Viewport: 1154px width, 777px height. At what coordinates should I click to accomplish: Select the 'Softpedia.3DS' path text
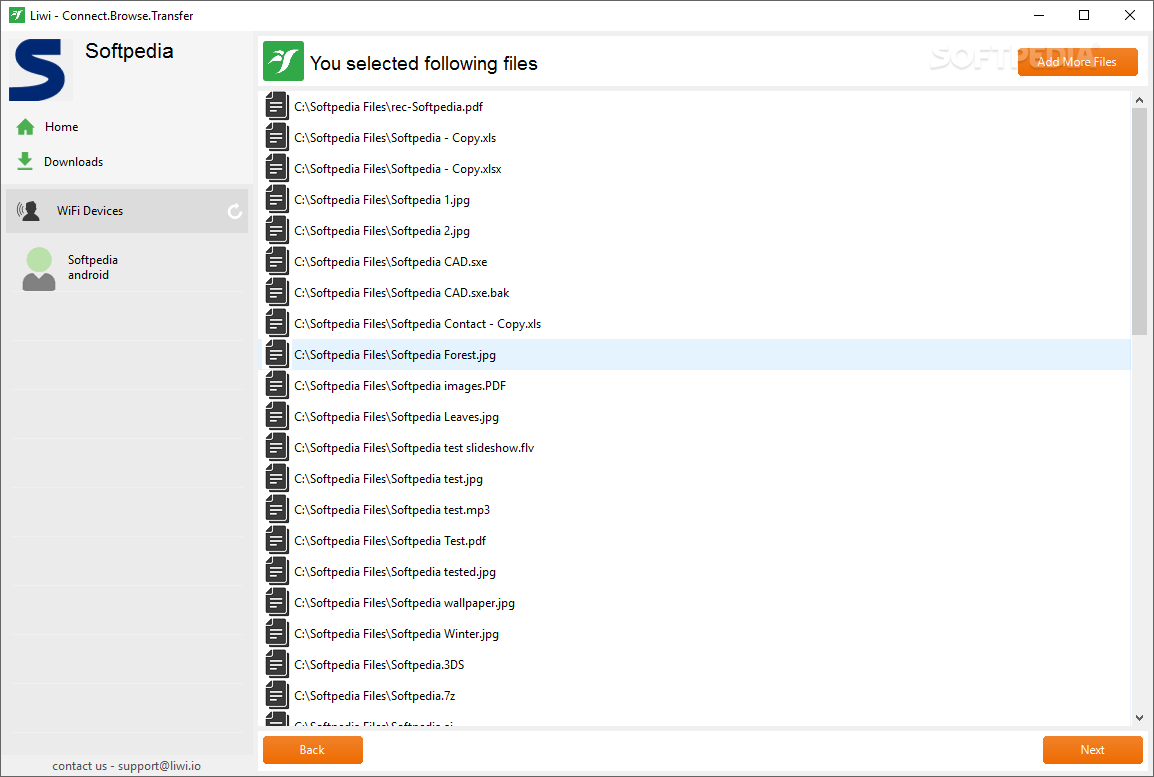coord(379,664)
